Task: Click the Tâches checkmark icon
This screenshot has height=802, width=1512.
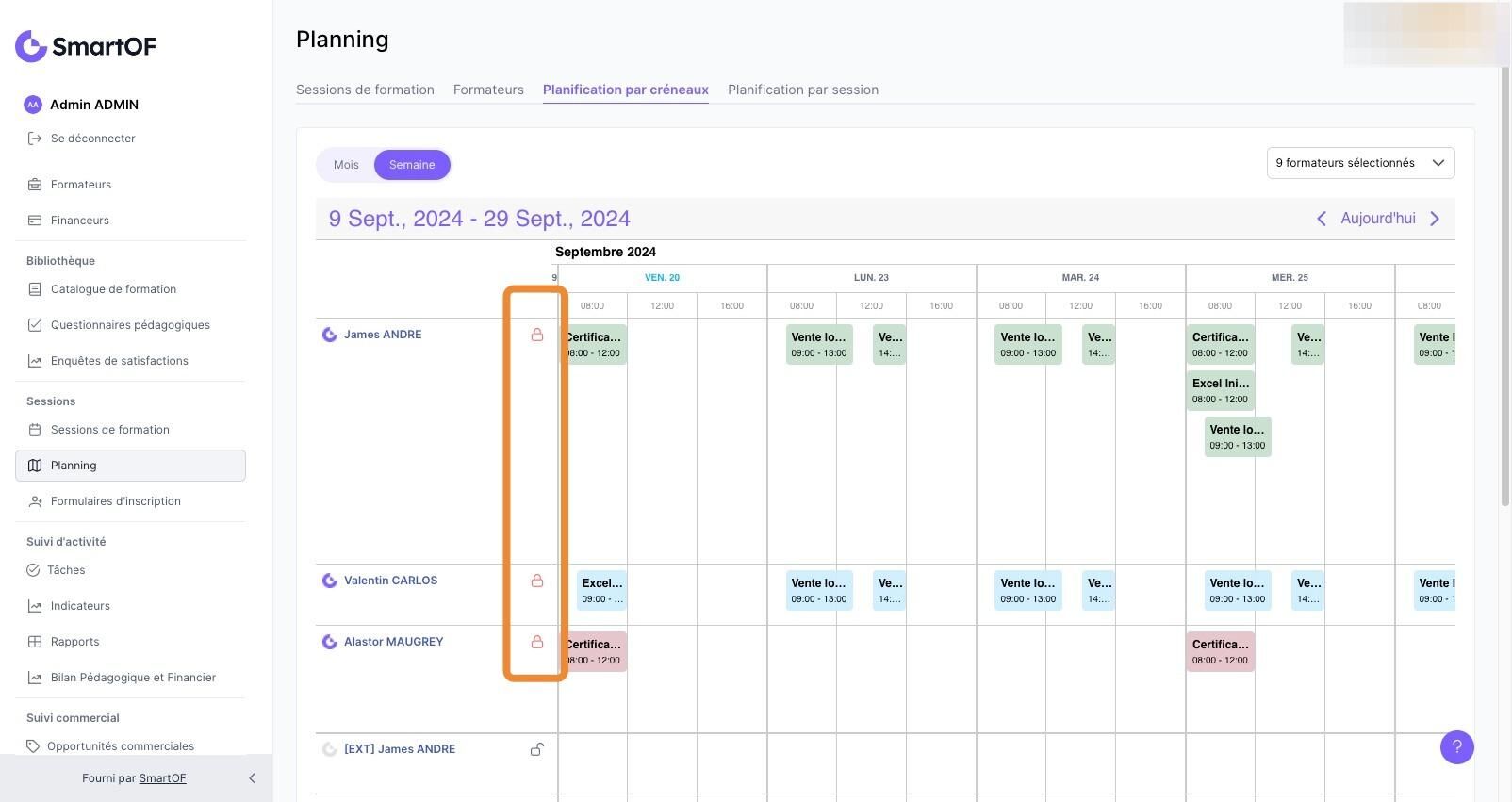Action: coord(33,570)
